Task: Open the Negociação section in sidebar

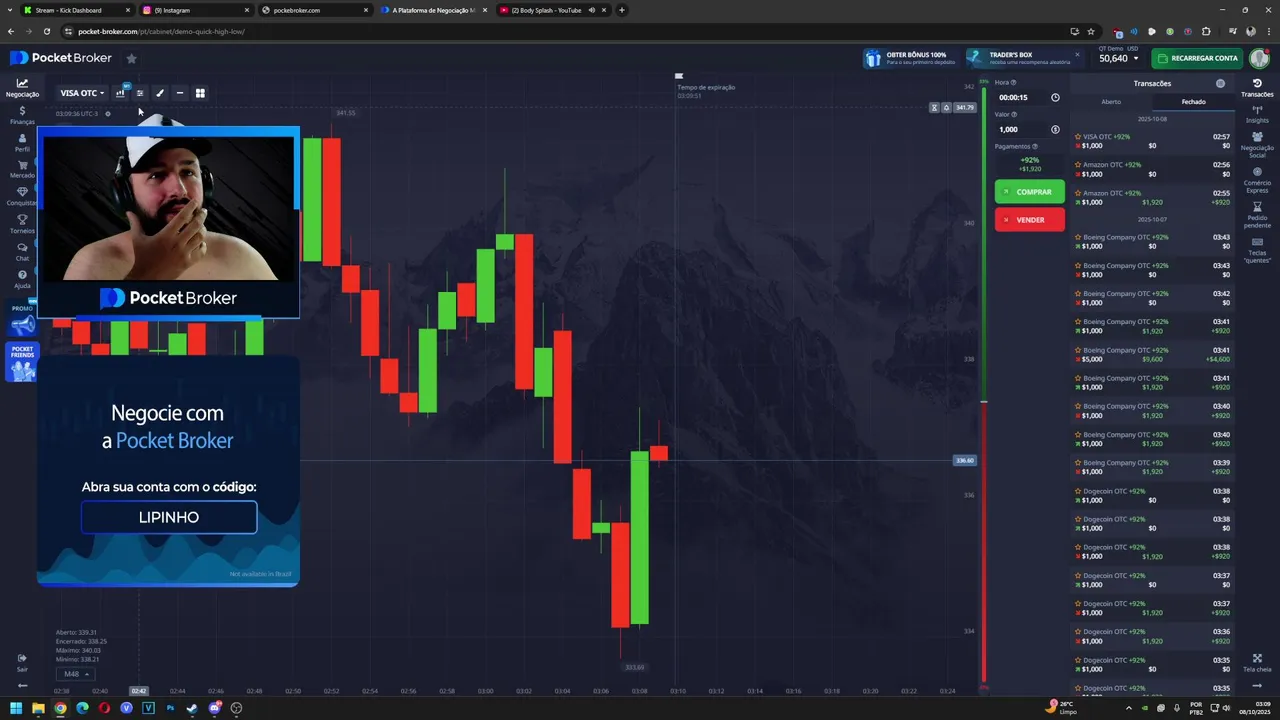Action: pos(22,88)
